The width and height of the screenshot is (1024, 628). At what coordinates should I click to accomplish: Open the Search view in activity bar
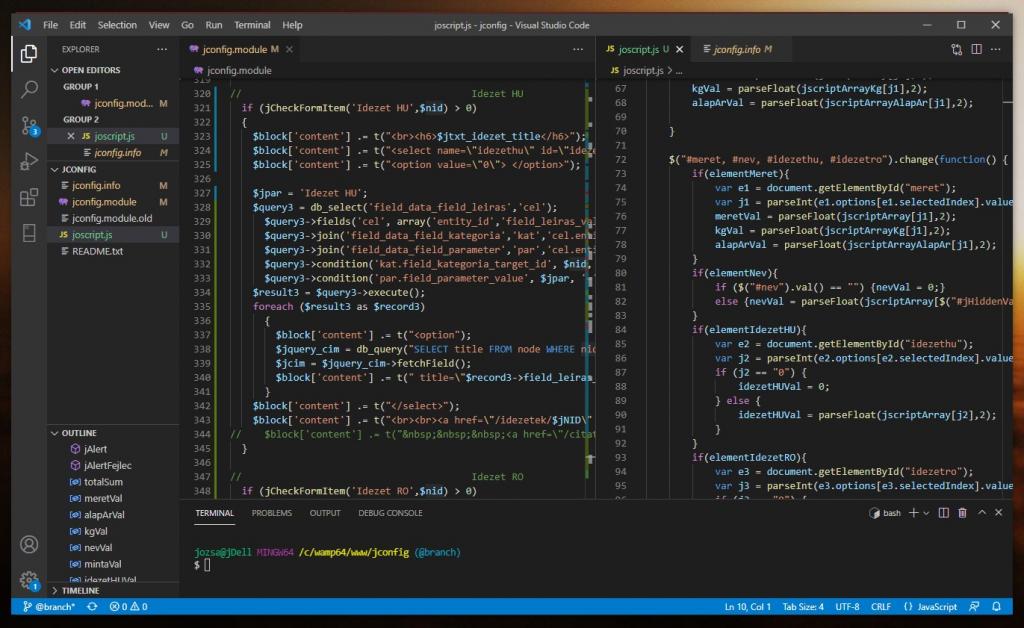click(x=29, y=89)
